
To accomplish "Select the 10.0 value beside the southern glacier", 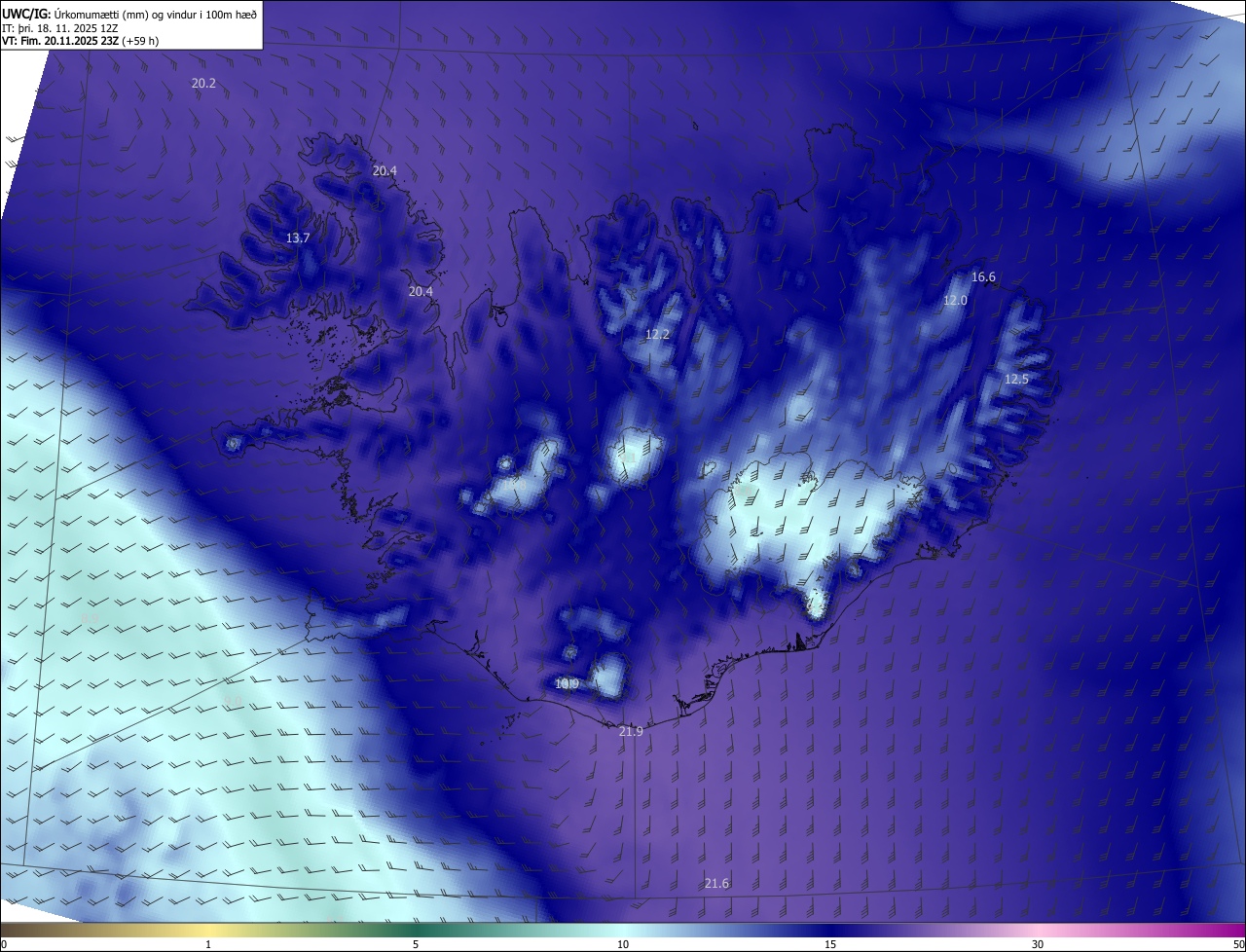I will coord(567,684).
